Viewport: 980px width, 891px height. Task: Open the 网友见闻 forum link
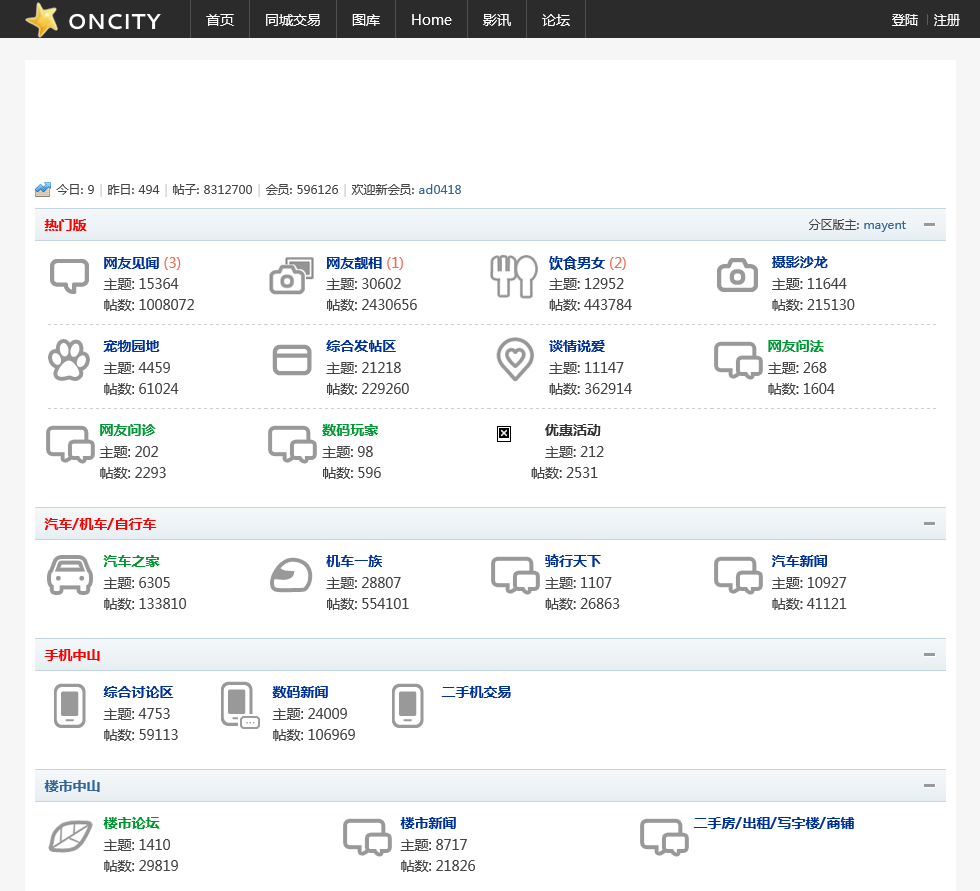pos(131,263)
